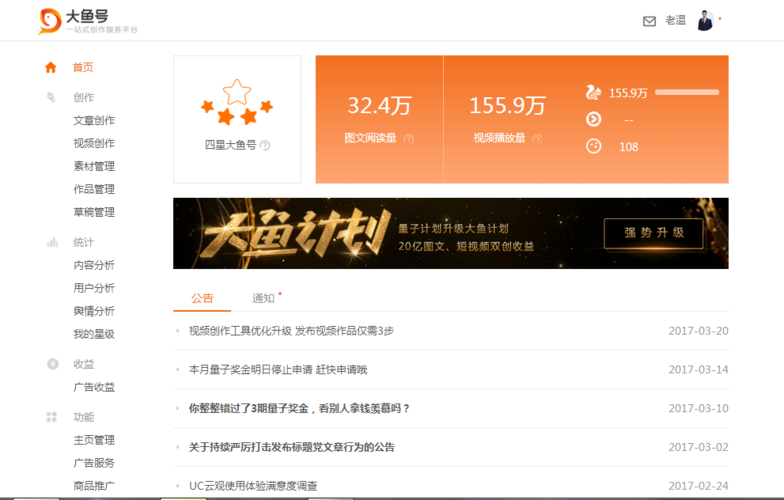This screenshot has height=500, width=784.
Task: Open 素材管理
Action: tap(94, 166)
